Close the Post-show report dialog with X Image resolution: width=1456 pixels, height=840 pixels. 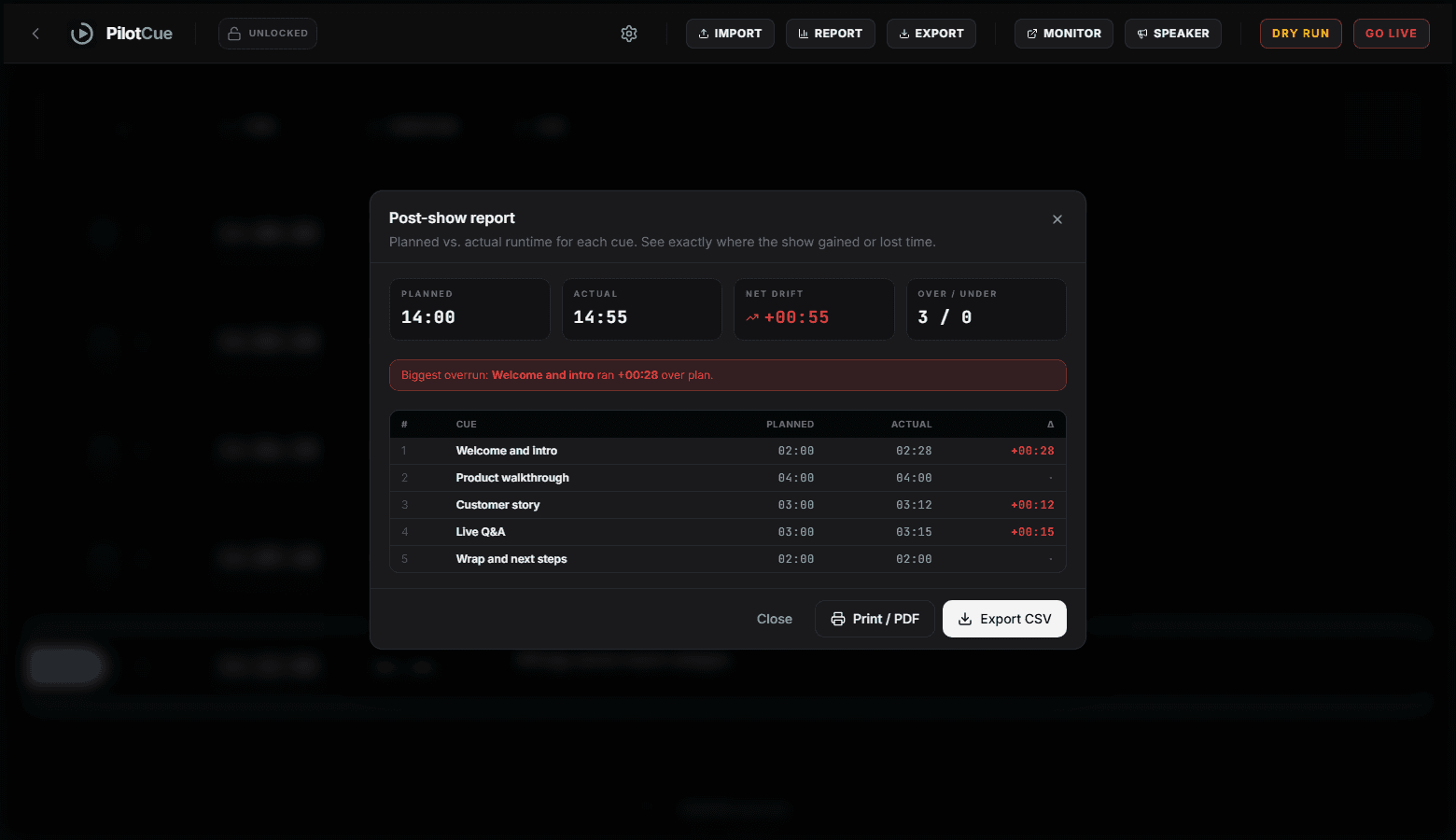point(1057,219)
